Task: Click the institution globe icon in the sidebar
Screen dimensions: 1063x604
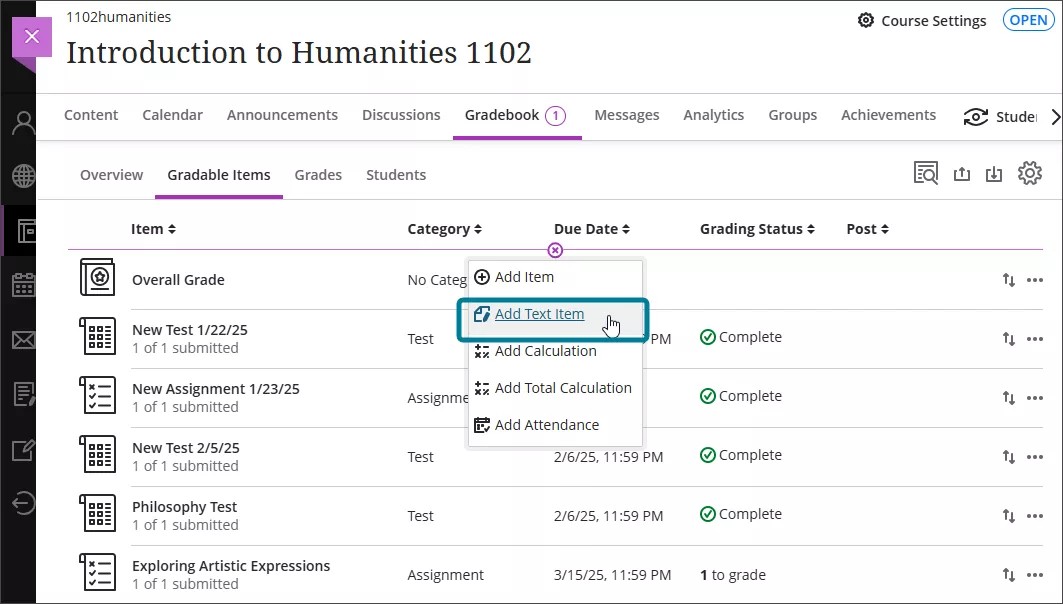Action: [22, 176]
